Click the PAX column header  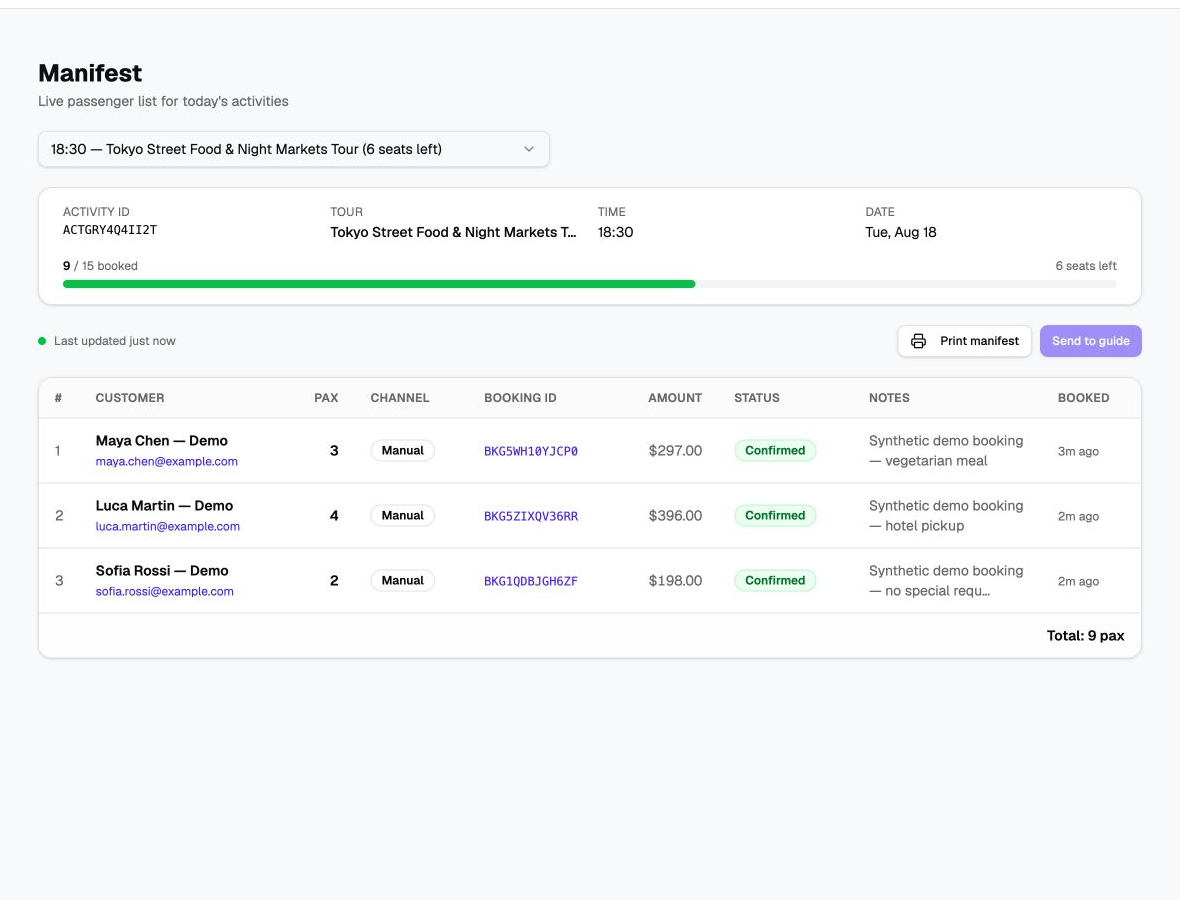click(326, 397)
